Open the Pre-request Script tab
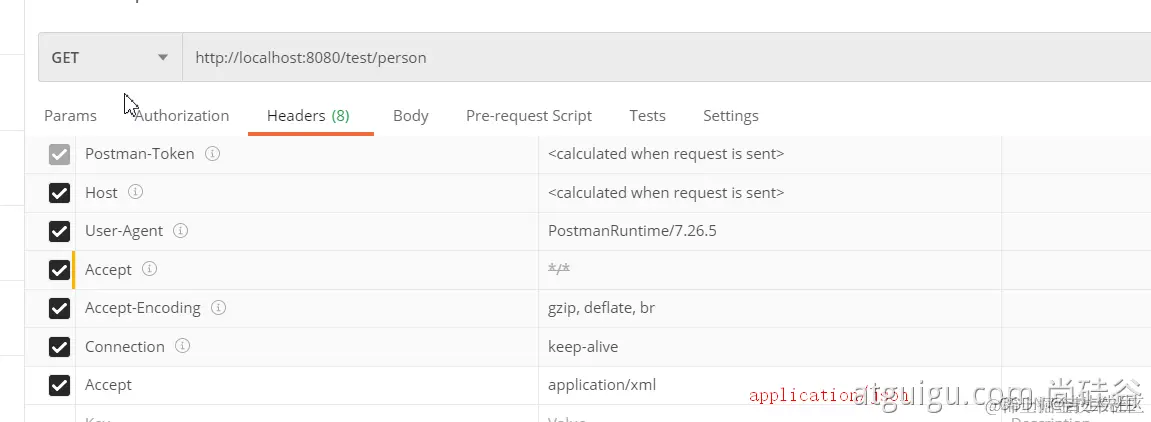Screen dimensions: 1151x422 coord(529,116)
